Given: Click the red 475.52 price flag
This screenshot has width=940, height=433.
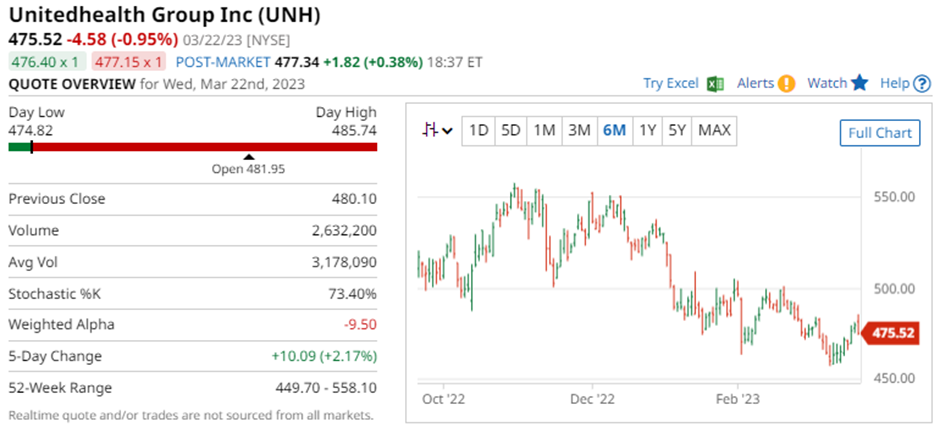Looking at the screenshot, I should tap(890, 334).
